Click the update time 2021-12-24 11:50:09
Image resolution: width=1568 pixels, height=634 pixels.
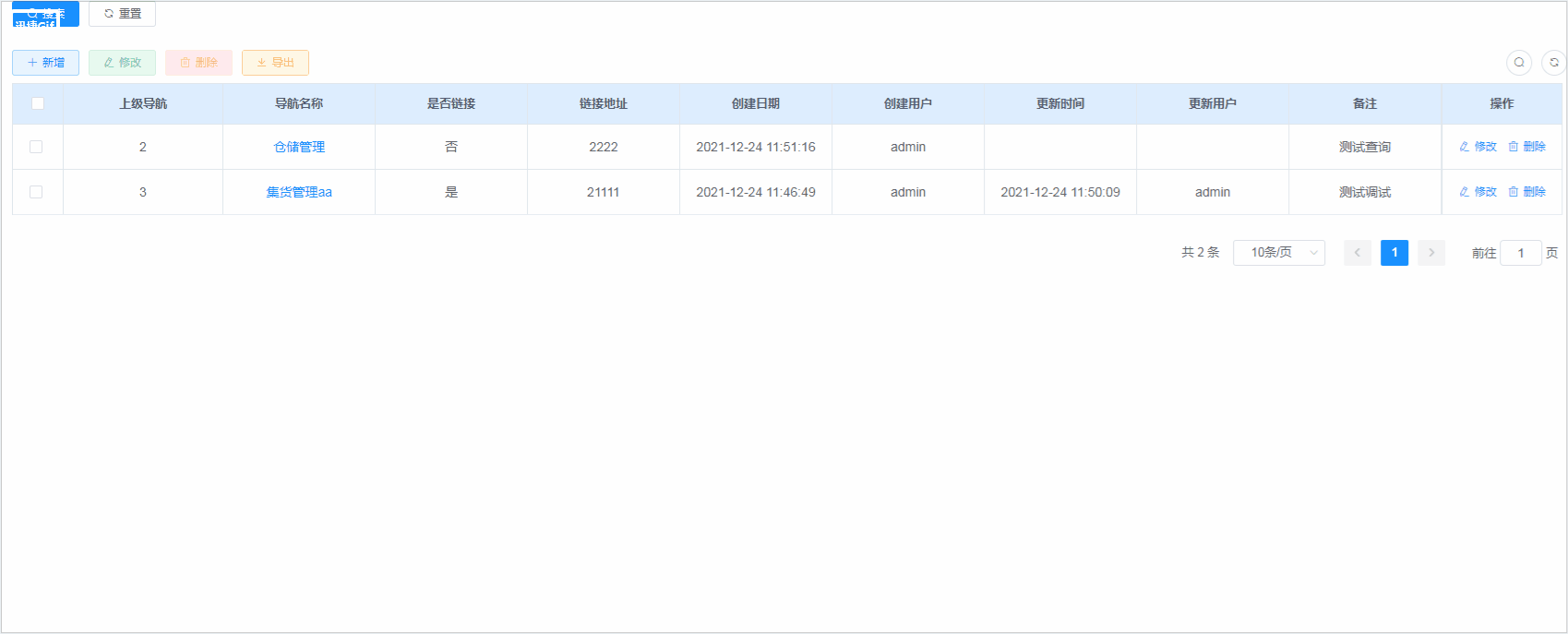[x=1060, y=192]
